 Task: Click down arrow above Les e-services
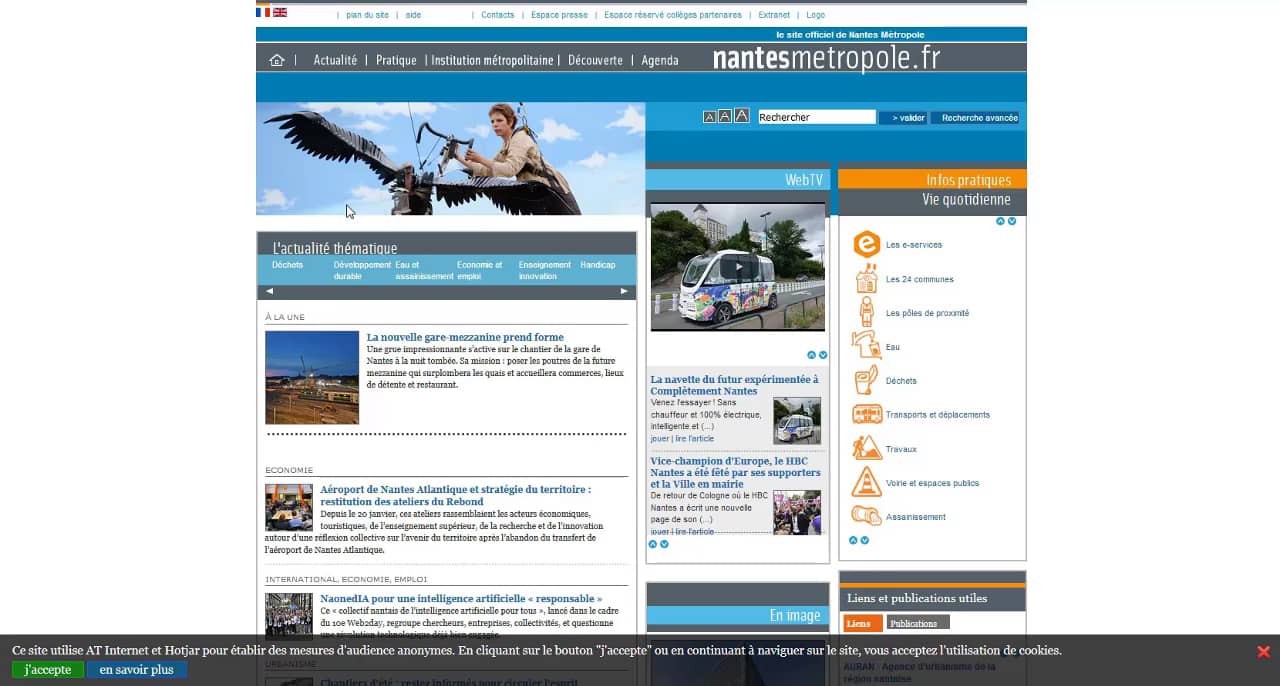1012,221
